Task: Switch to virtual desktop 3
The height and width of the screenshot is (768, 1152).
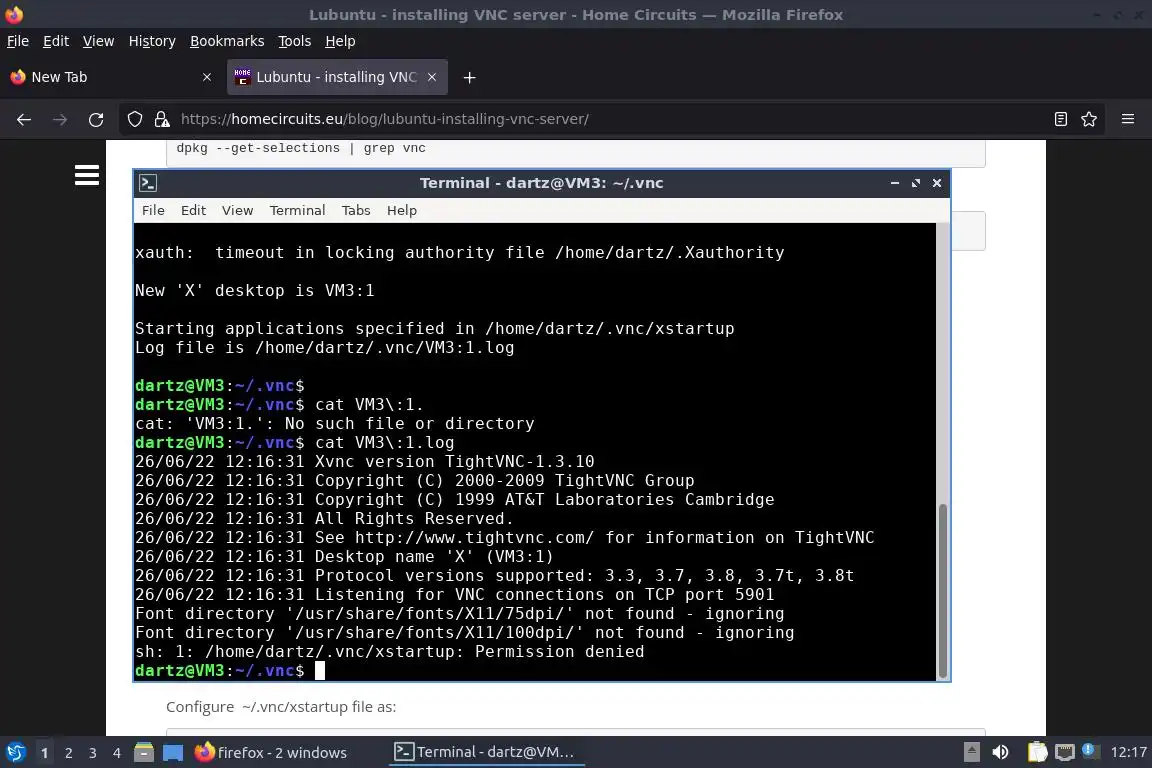Action: pyautogui.click(x=93, y=753)
